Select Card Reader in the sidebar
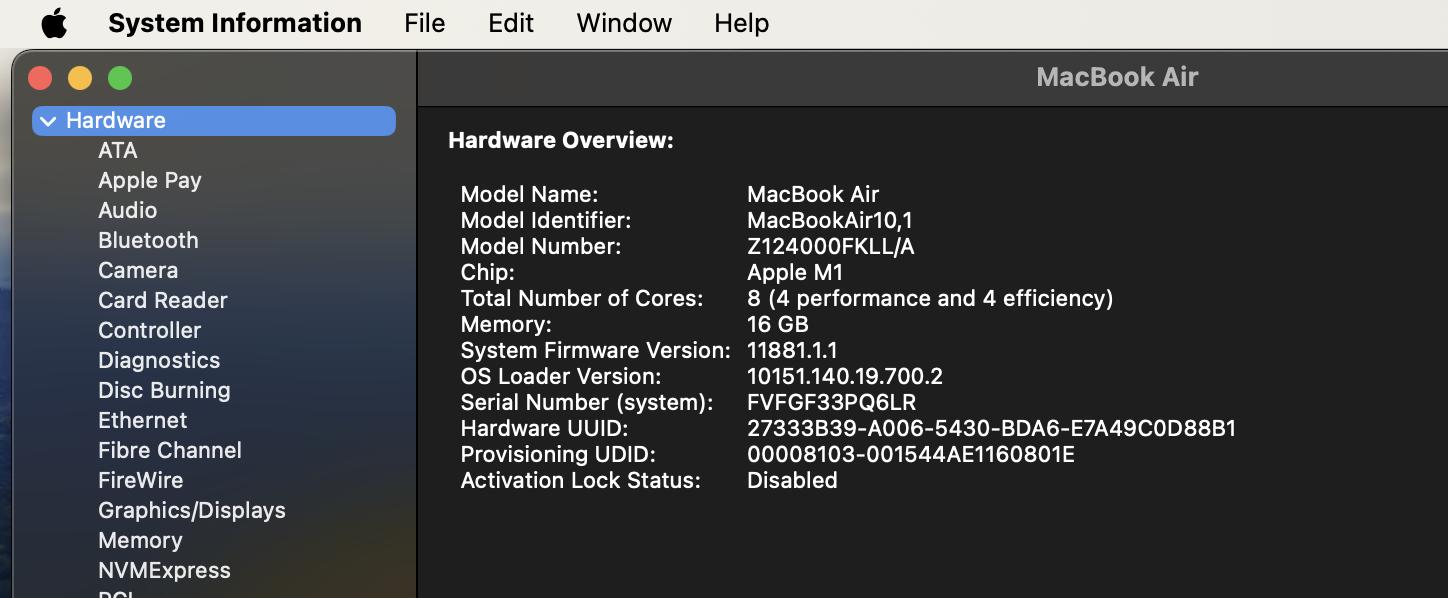This screenshot has width=1448, height=598. coord(163,300)
